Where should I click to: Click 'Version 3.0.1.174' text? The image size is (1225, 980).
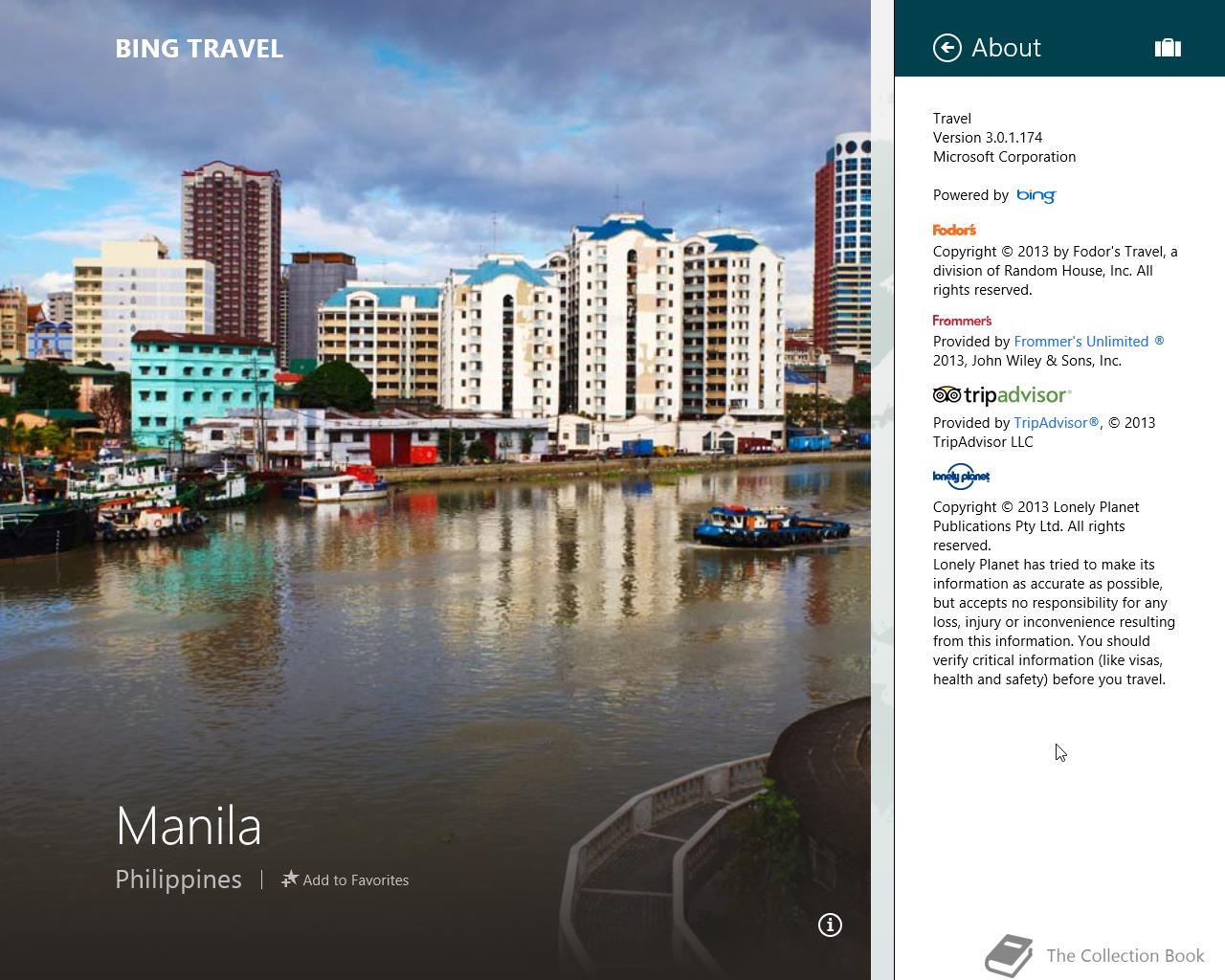click(x=988, y=138)
